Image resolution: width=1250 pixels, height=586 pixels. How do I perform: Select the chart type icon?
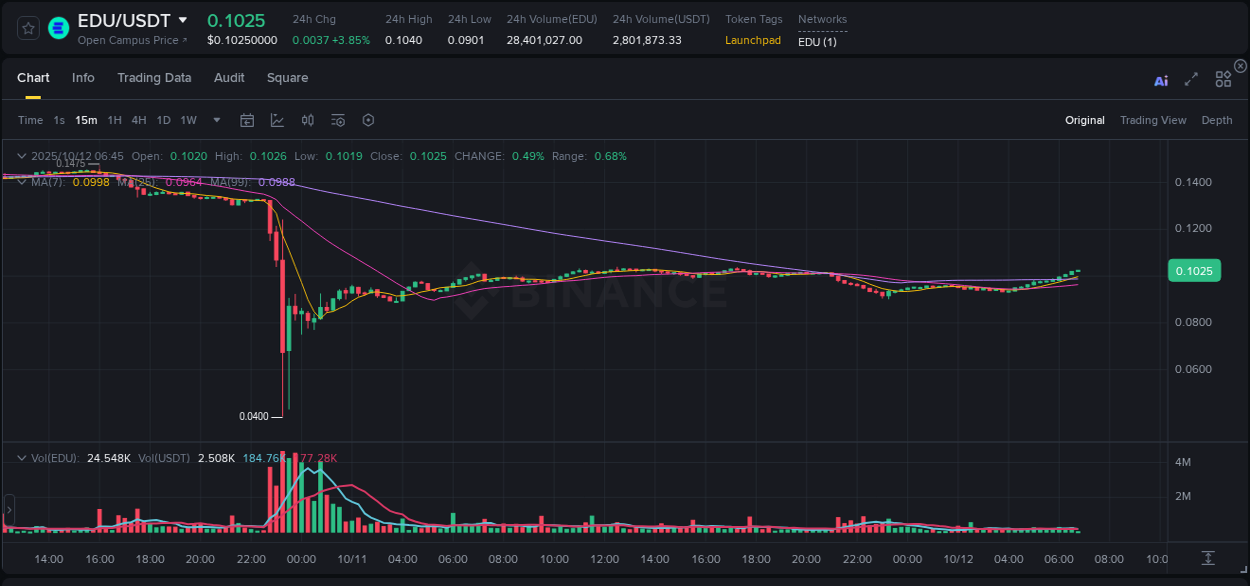click(277, 120)
